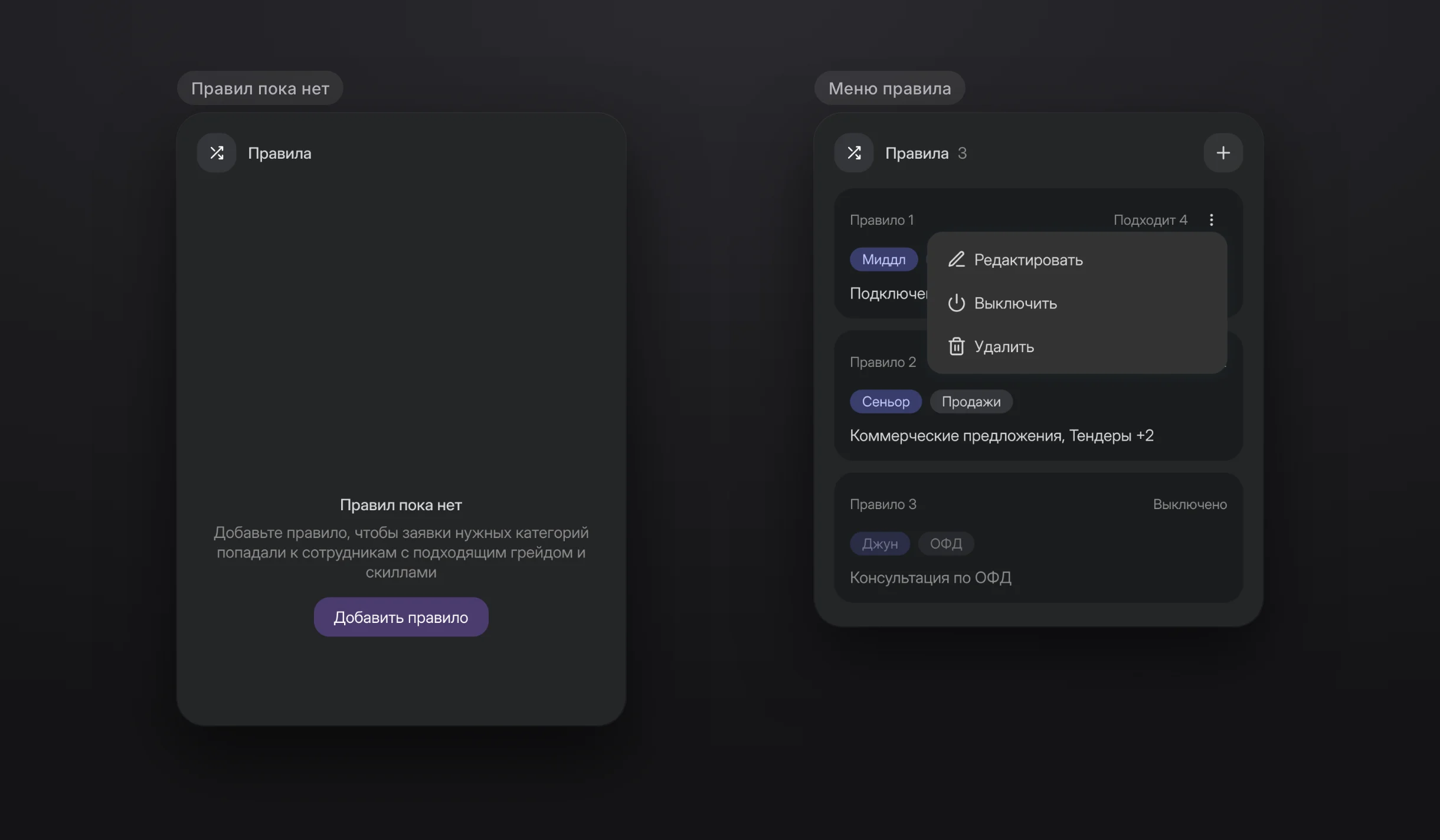Image resolution: width=1440 pixels, height=840 pixels.
Task: Click the pencil icon next to Редактировать
Action: 957,260
